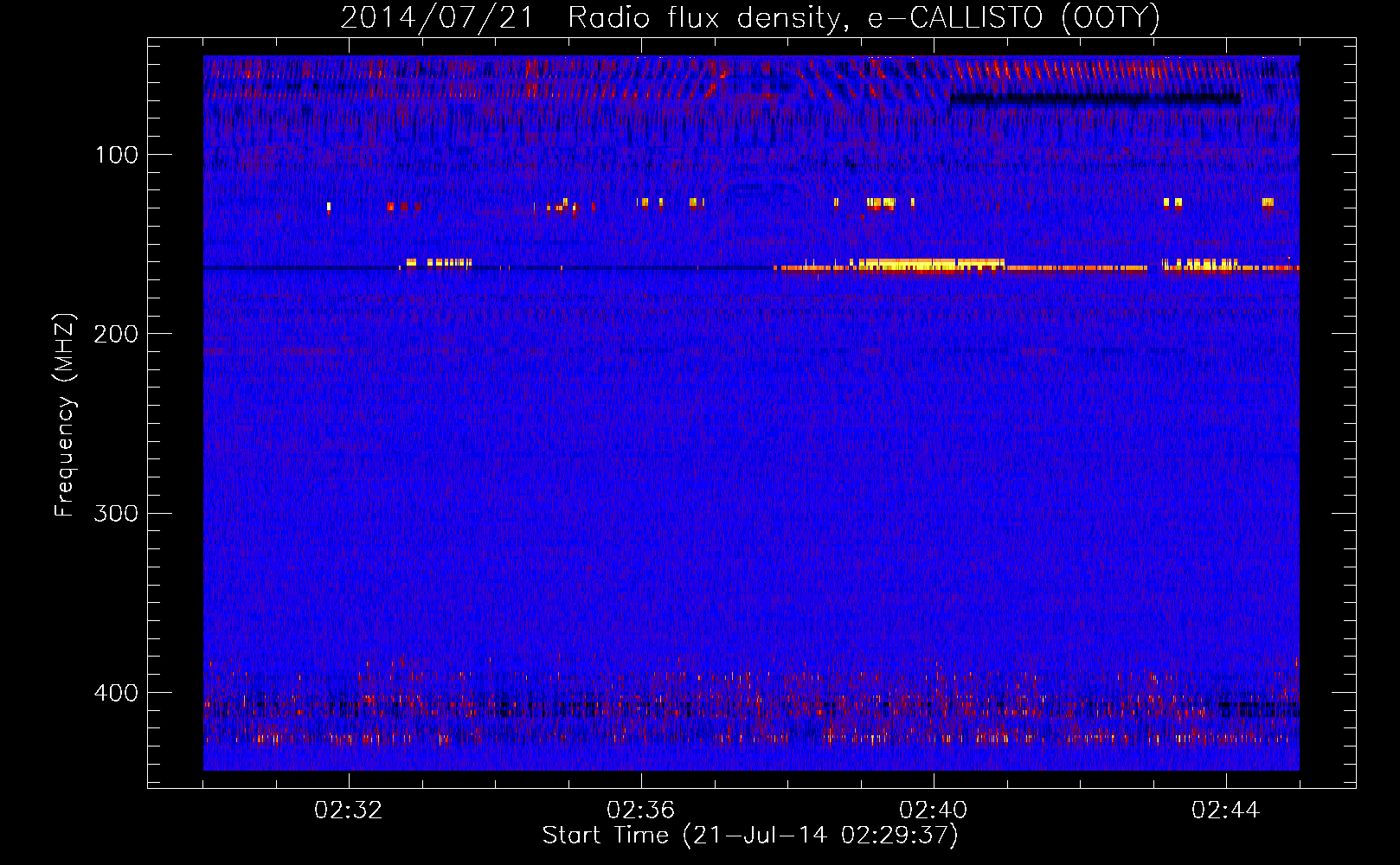Click the bright yellow emission band near 02:40
Image resolution: width=1400 pixels, height=865 pixels.
pyautogui.click(x=931, y=266)
